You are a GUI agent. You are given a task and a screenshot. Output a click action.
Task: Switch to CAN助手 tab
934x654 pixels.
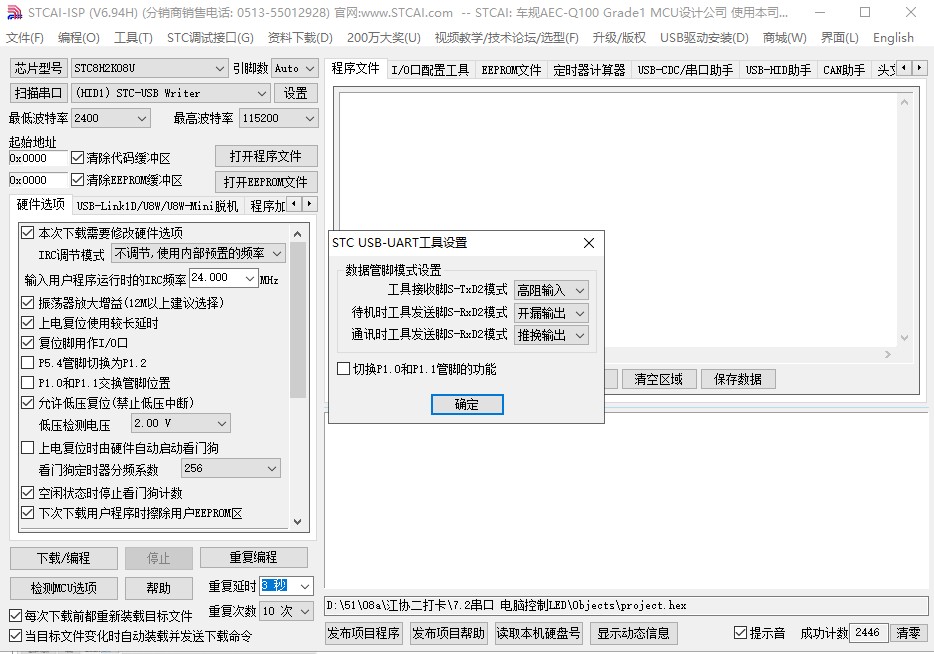(x=843, y=70)
